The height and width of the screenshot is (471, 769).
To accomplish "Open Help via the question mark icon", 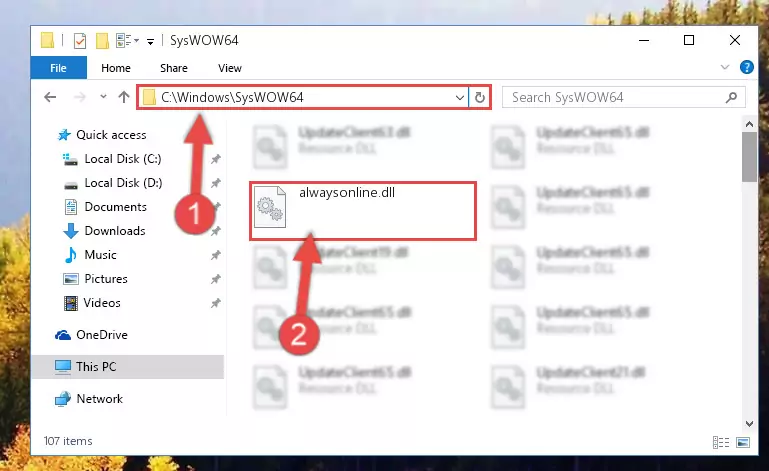I will [746, 67].
